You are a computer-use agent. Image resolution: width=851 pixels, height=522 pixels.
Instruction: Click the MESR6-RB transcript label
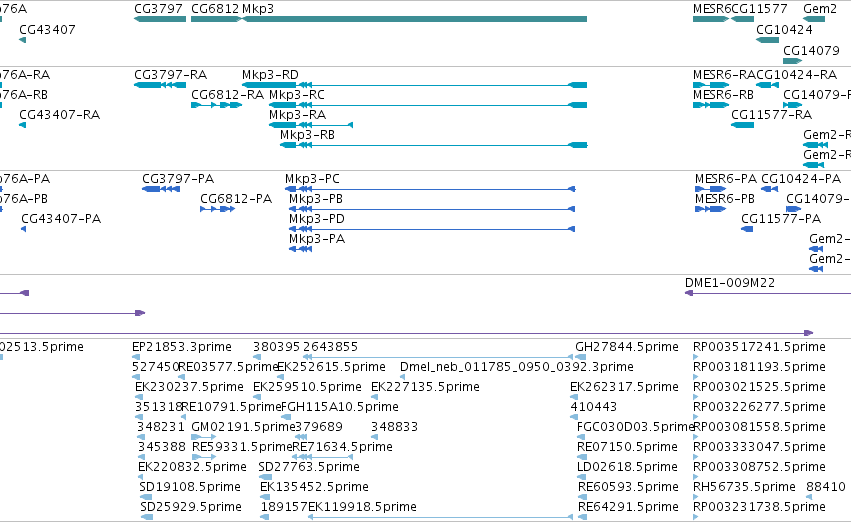coord(723,95)
